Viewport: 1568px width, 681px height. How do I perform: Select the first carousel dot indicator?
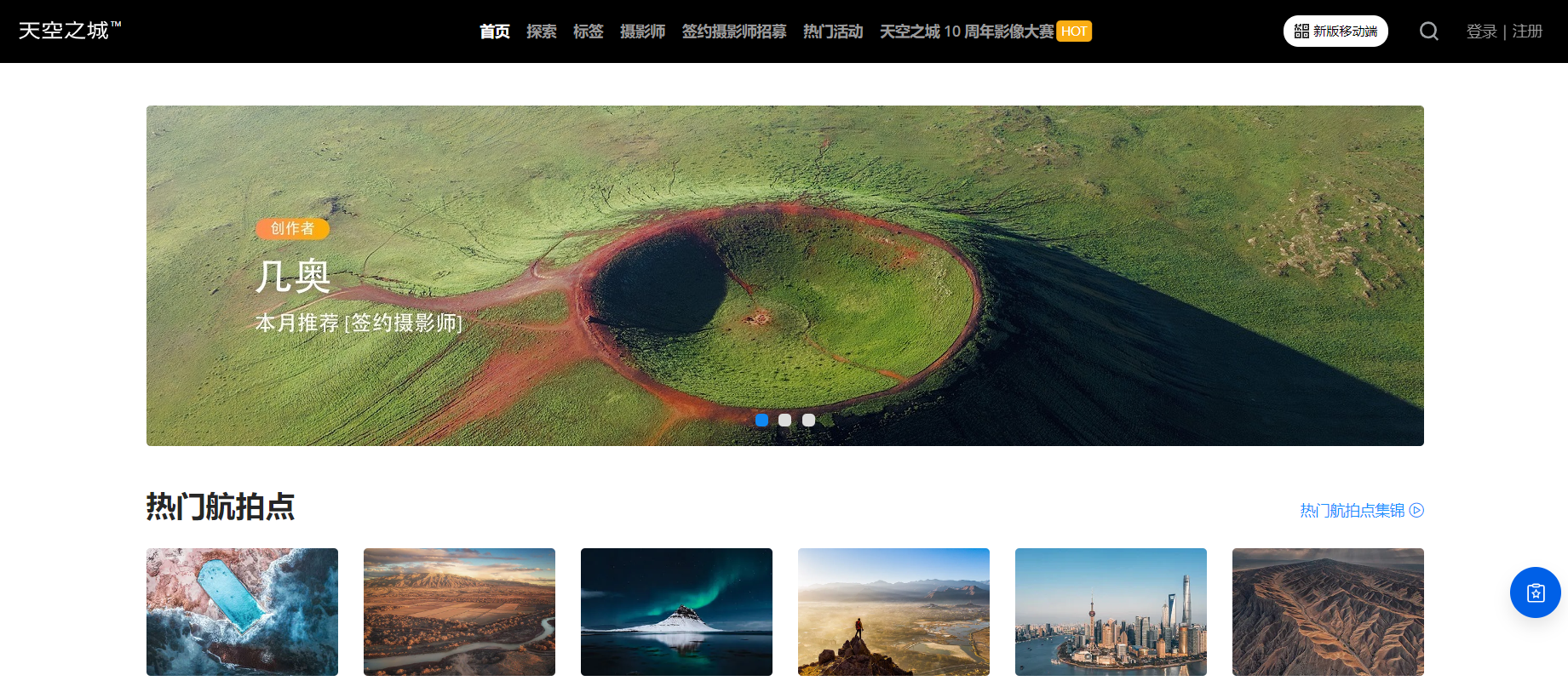761,420
